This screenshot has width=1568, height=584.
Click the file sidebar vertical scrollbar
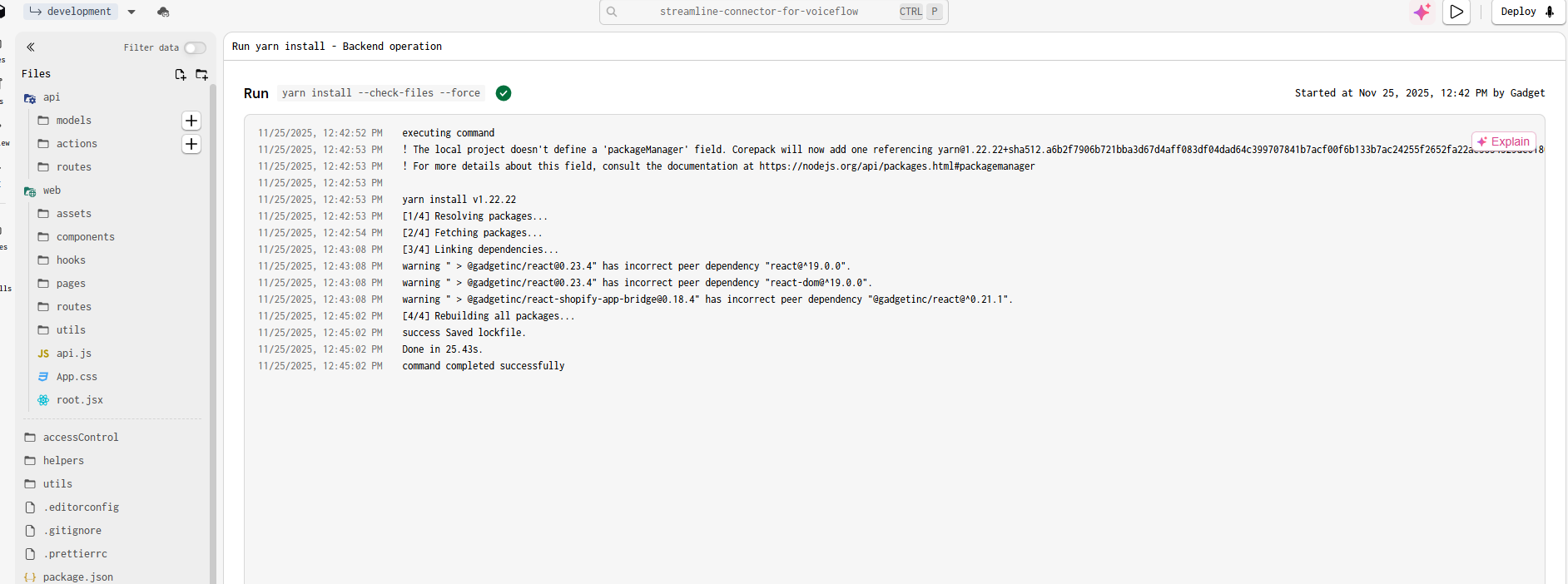click(x=213, y=333)
